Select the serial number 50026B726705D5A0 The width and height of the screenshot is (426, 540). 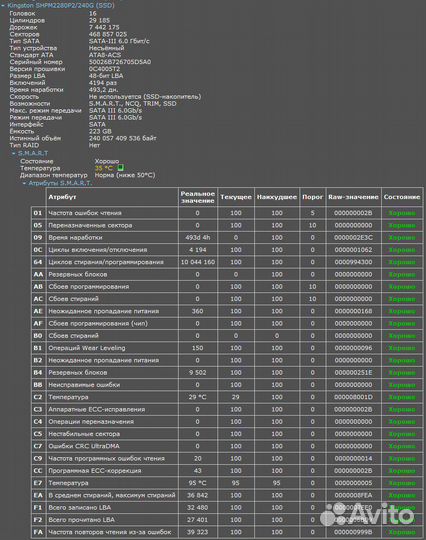pyautogui.click(x=120, y=62)
